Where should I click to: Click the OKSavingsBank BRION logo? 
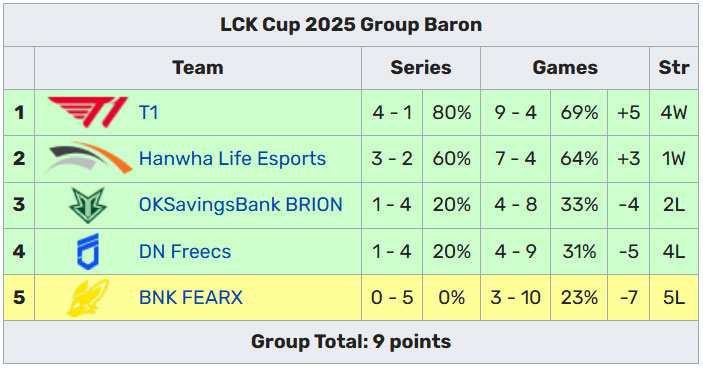pos(88,205)
